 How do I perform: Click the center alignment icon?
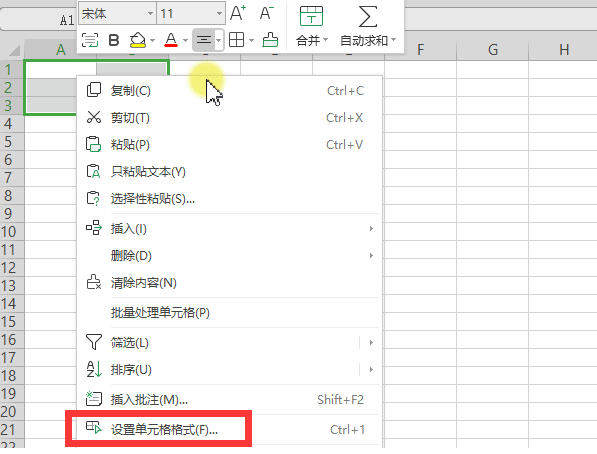204,40
